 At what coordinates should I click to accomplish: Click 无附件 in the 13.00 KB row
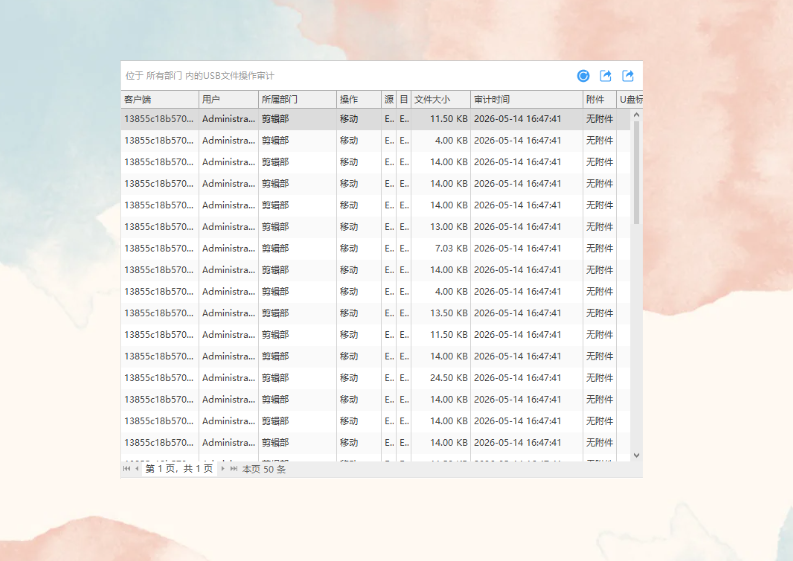pos(599,227)
